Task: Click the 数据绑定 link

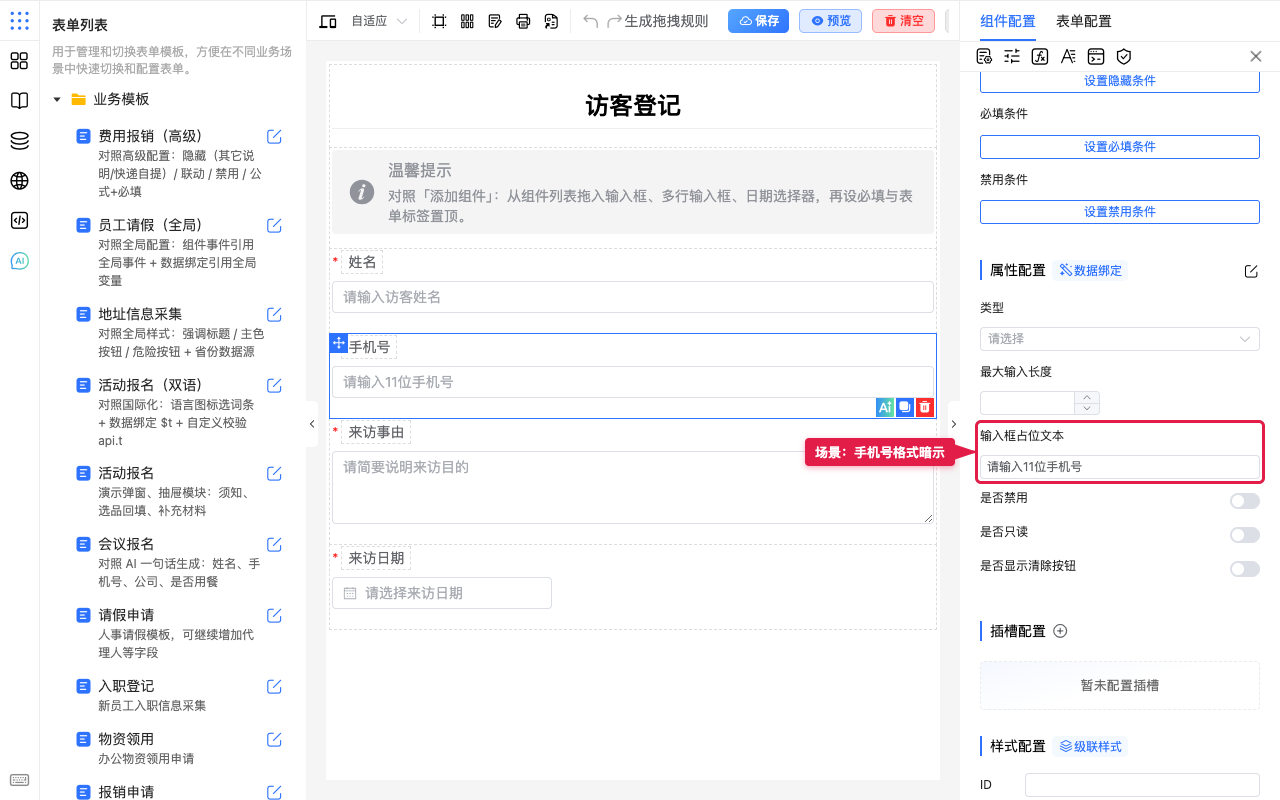Action: 1090,270
